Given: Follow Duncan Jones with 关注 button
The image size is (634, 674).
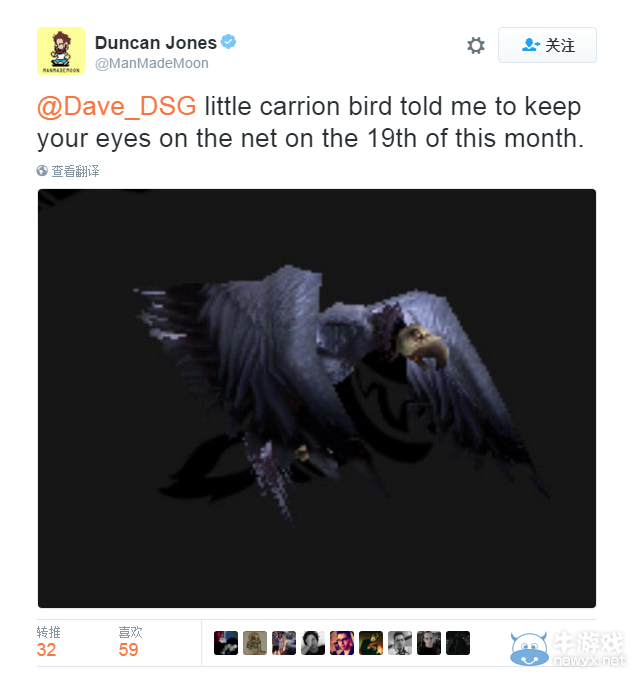Looking at the screenshot, I should point(547,45).
